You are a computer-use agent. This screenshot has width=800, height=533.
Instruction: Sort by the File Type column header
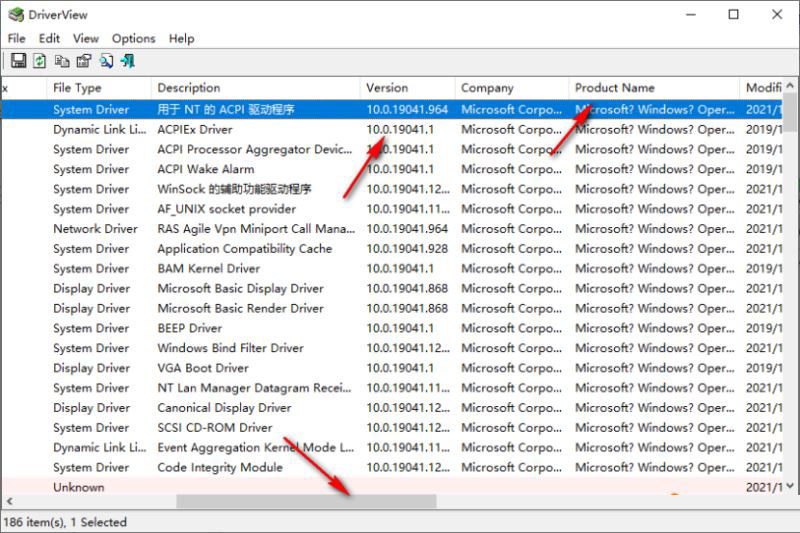coord(99,88)
